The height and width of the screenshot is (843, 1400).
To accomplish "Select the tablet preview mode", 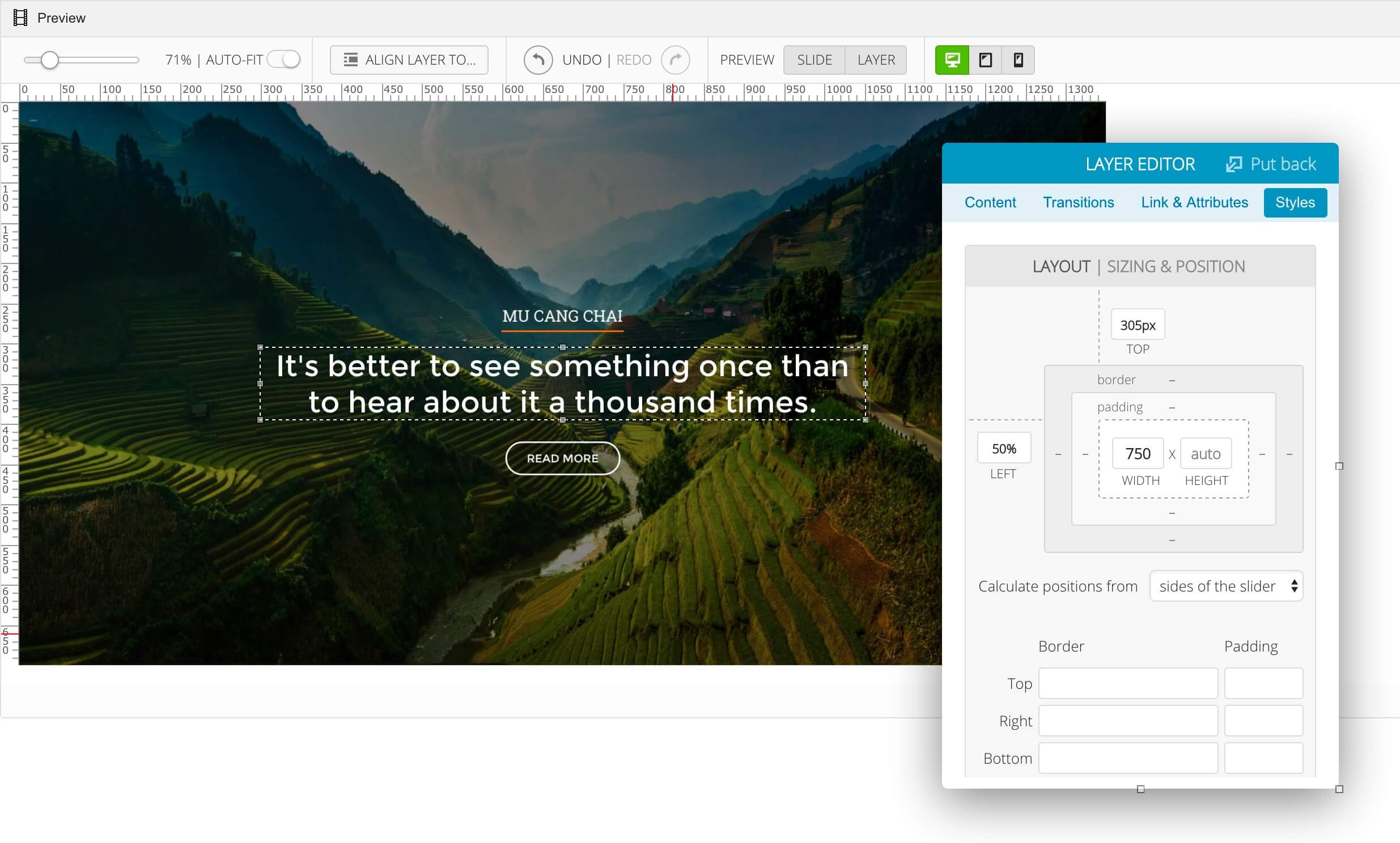I will pos(985,59).
